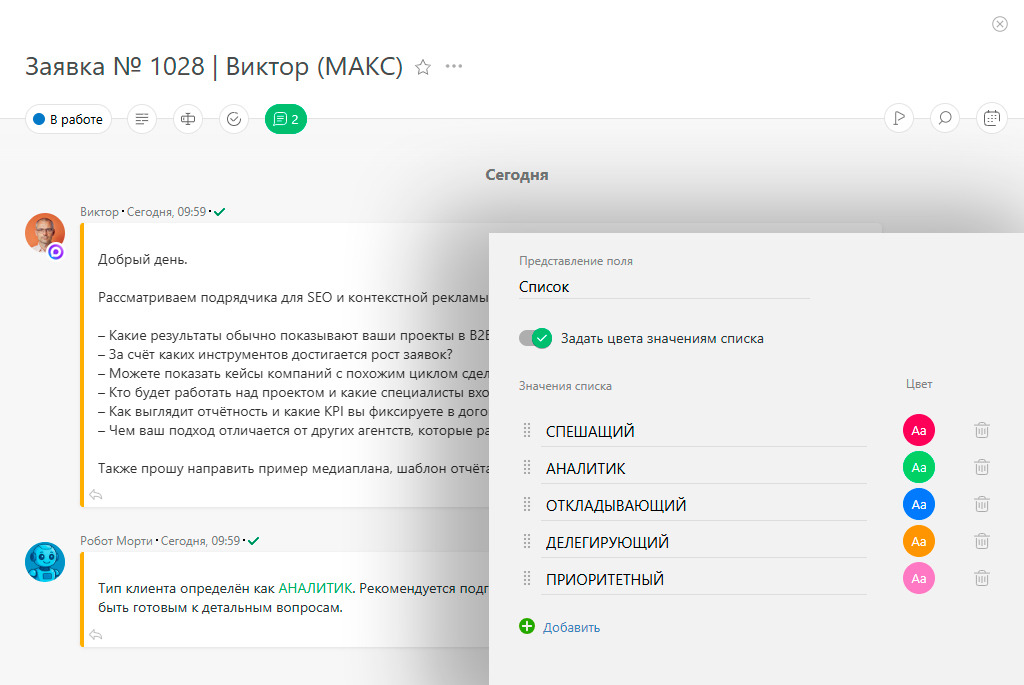Click the drag handle of СПЕШАЩИЙ row
The width and height of the screenshot is (1024, 685).
(x=527, y=430)
